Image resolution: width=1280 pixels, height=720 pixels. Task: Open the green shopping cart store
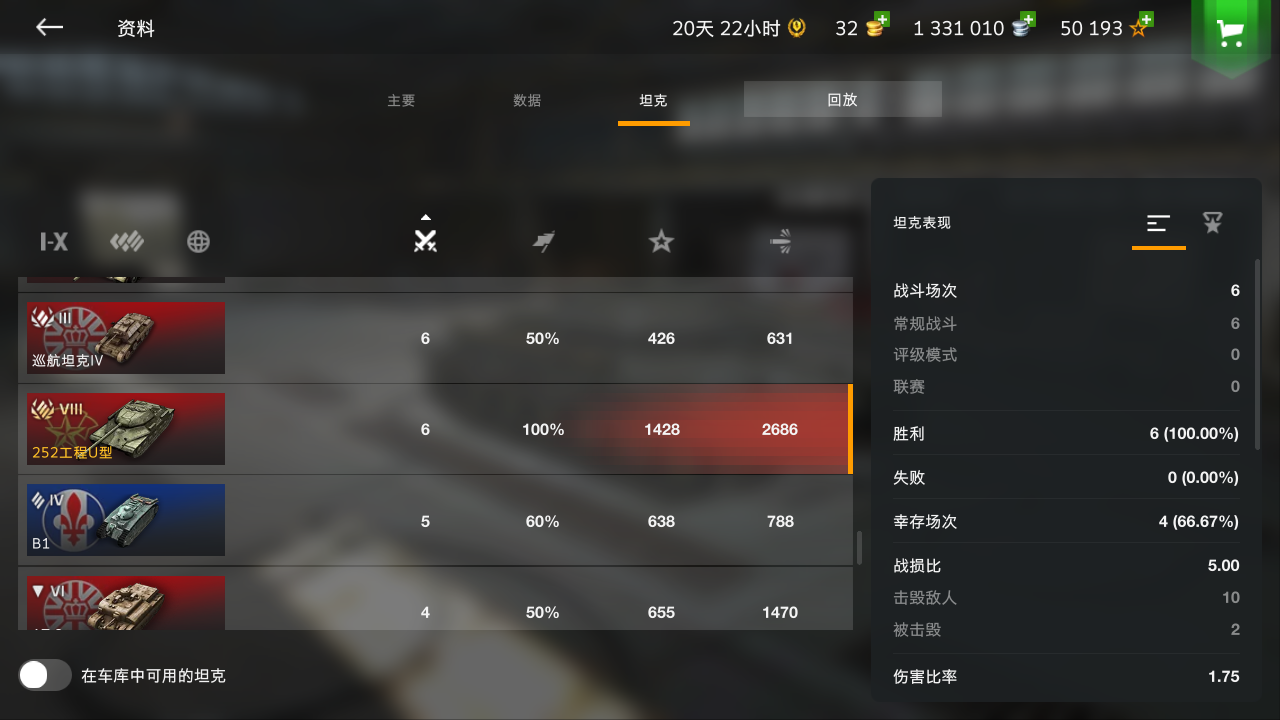click(x=1230, y=32)
